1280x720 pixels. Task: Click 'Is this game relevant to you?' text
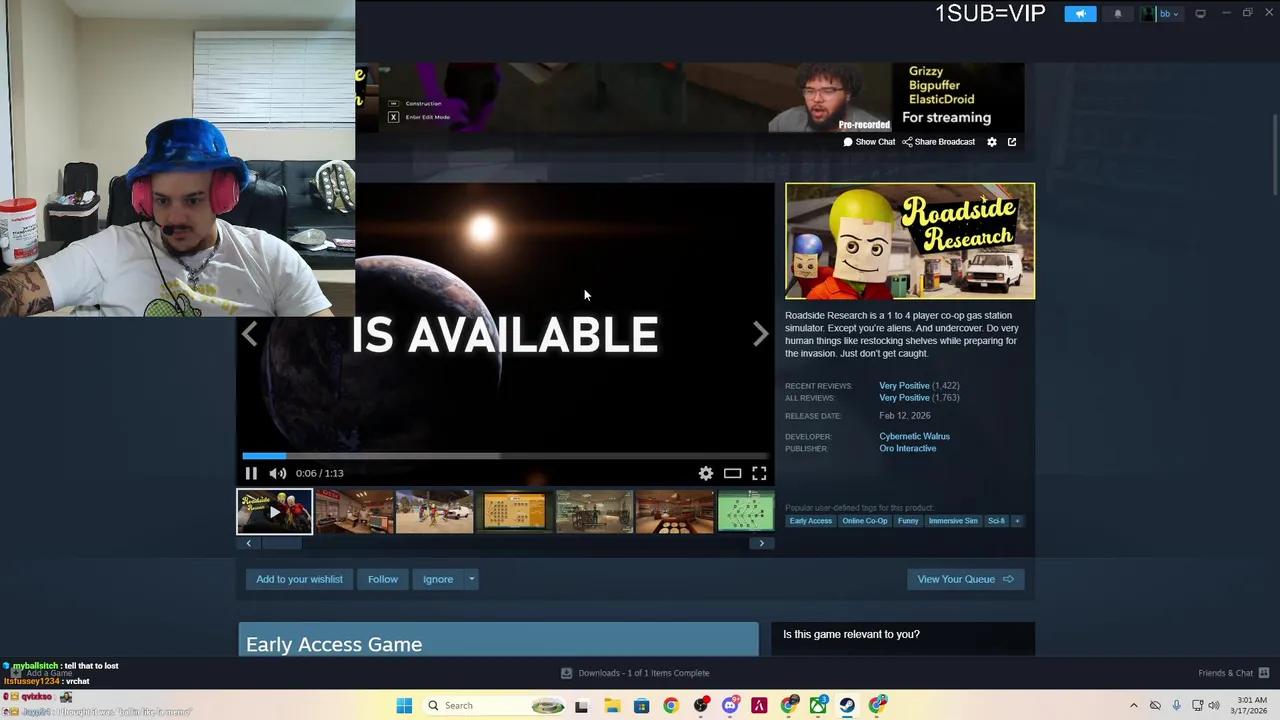[x=851, y=634]
